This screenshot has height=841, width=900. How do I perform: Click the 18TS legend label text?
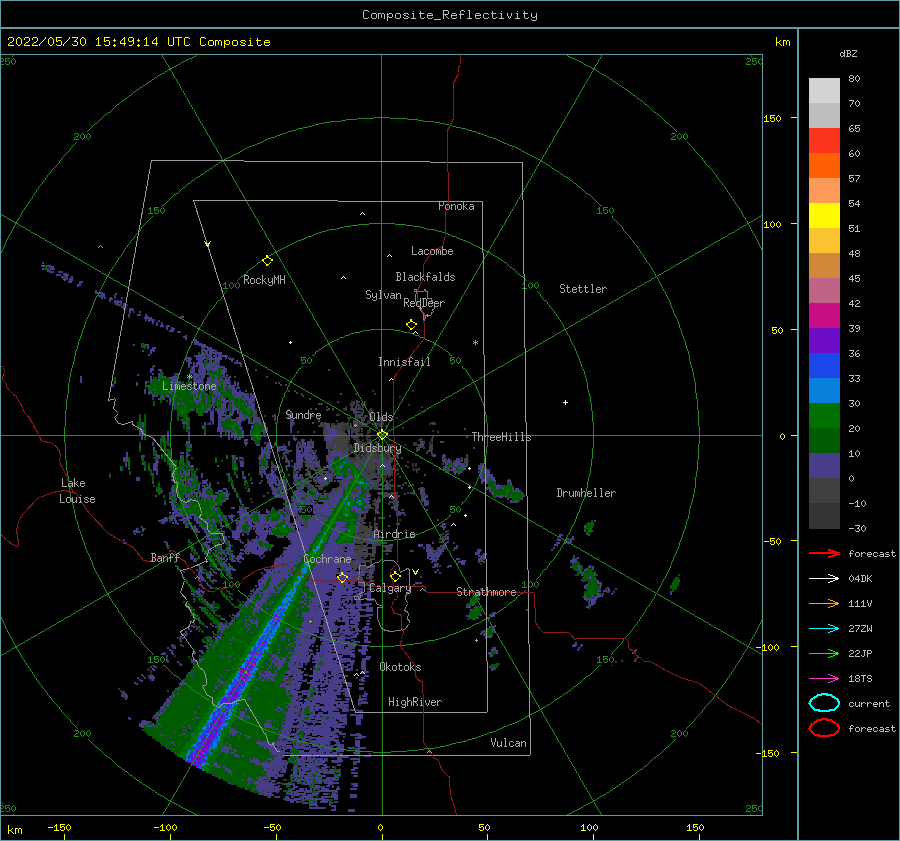860,679
